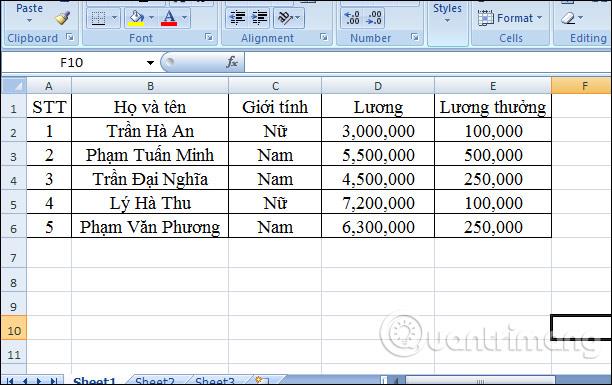
Task: Select the cell 'Trần Hà An'
Action: click(x=150, y=130)
